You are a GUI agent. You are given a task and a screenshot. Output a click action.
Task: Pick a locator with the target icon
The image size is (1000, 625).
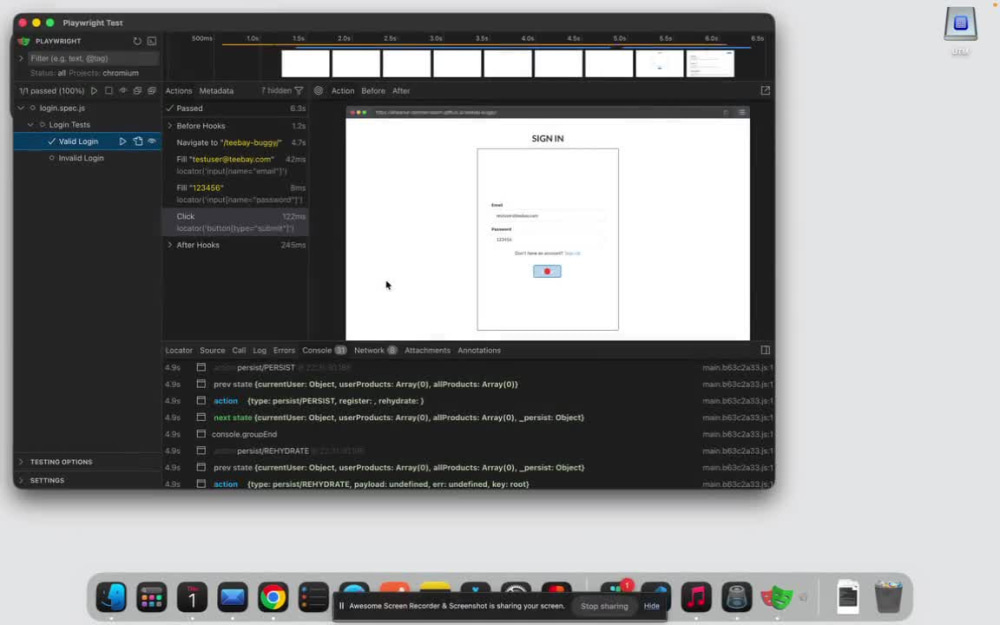tap(318, 91)
